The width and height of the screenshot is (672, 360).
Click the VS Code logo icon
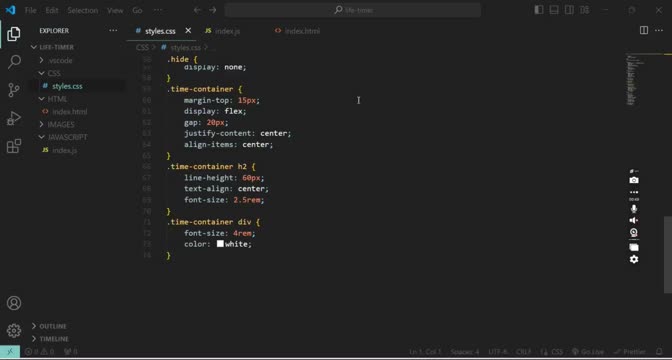coord(10,10)
